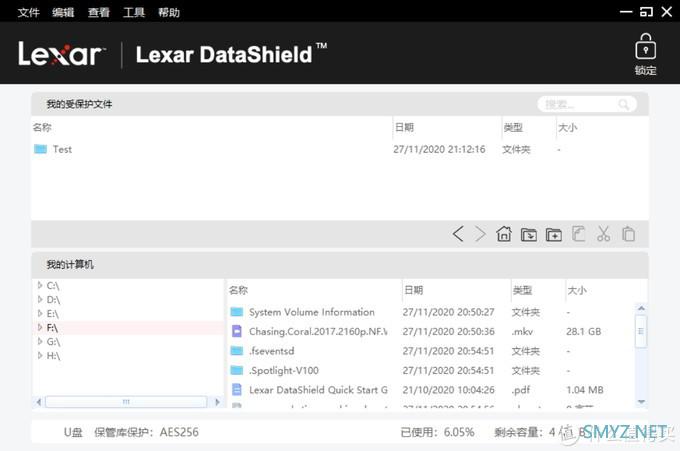The height and width of the screenshot is (451, 680).
Task: Click the drive tree scroll right arrow
Action: (217, 402)
